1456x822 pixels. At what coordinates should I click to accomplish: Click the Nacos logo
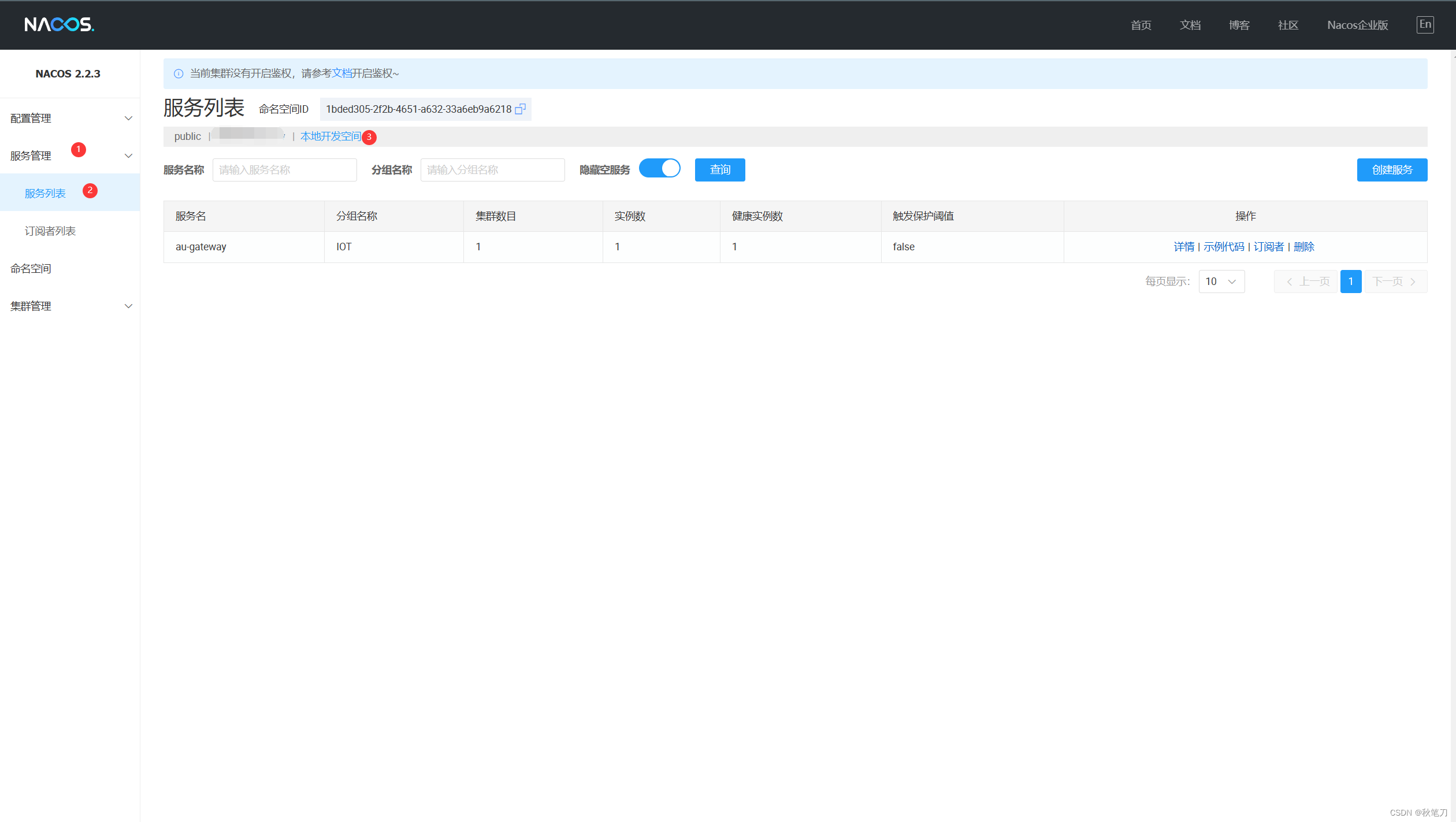(59, 24)
